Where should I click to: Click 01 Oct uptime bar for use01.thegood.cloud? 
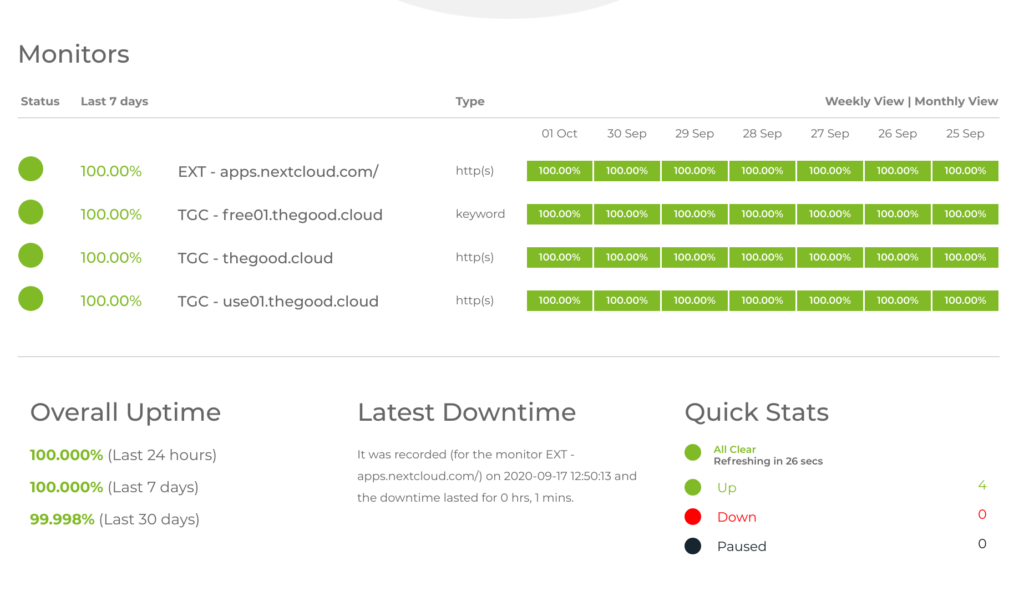click(560, 300)
